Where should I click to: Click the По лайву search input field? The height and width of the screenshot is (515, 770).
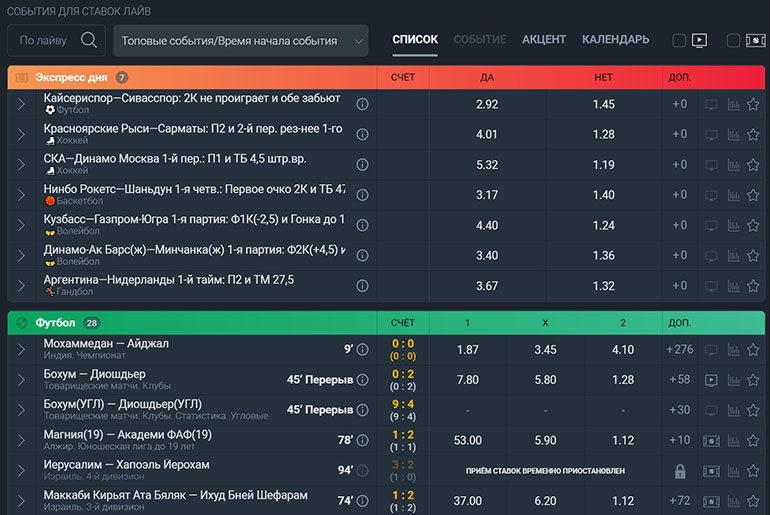44,41
